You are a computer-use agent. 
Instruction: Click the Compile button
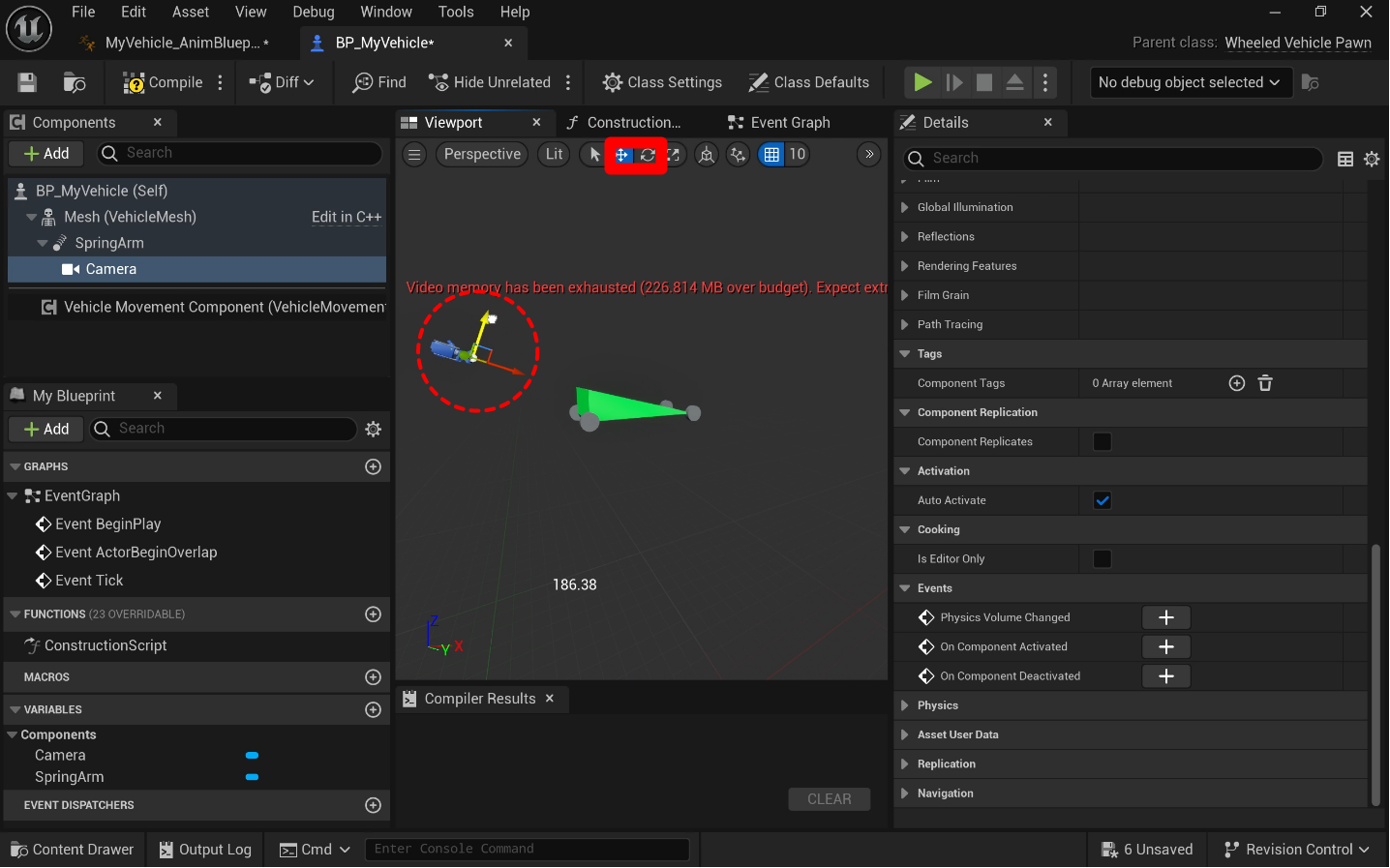point(163,82)
